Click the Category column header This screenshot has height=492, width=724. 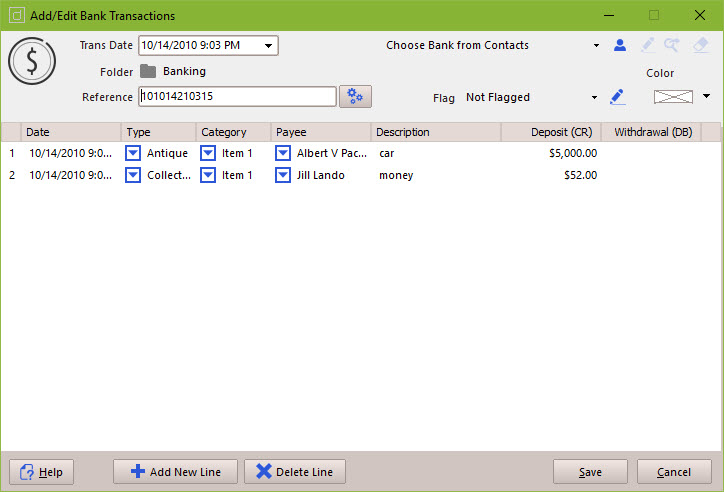234,132
